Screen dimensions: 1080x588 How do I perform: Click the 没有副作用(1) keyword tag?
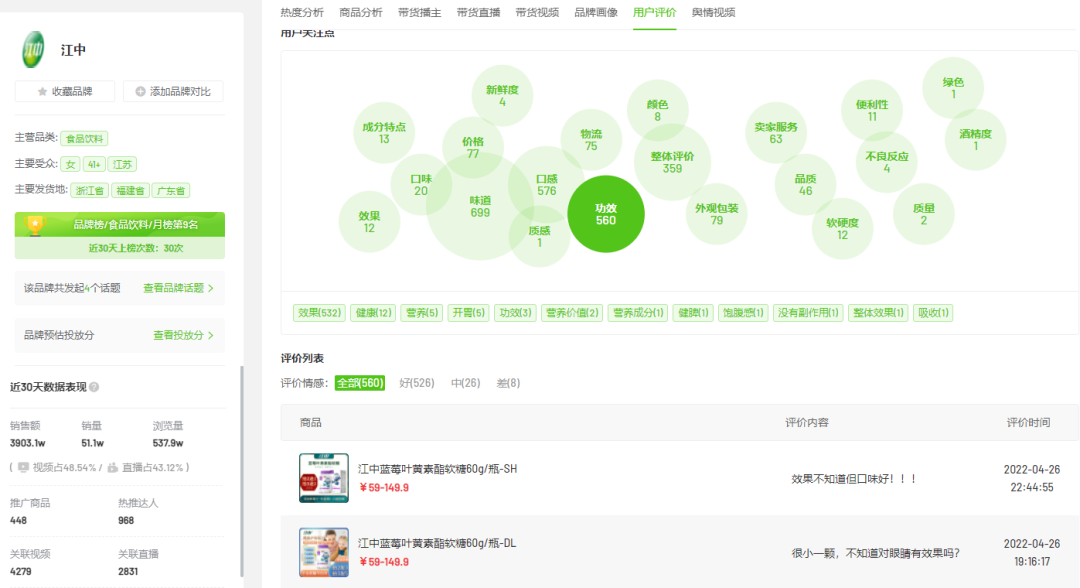(x=808, y=313)
